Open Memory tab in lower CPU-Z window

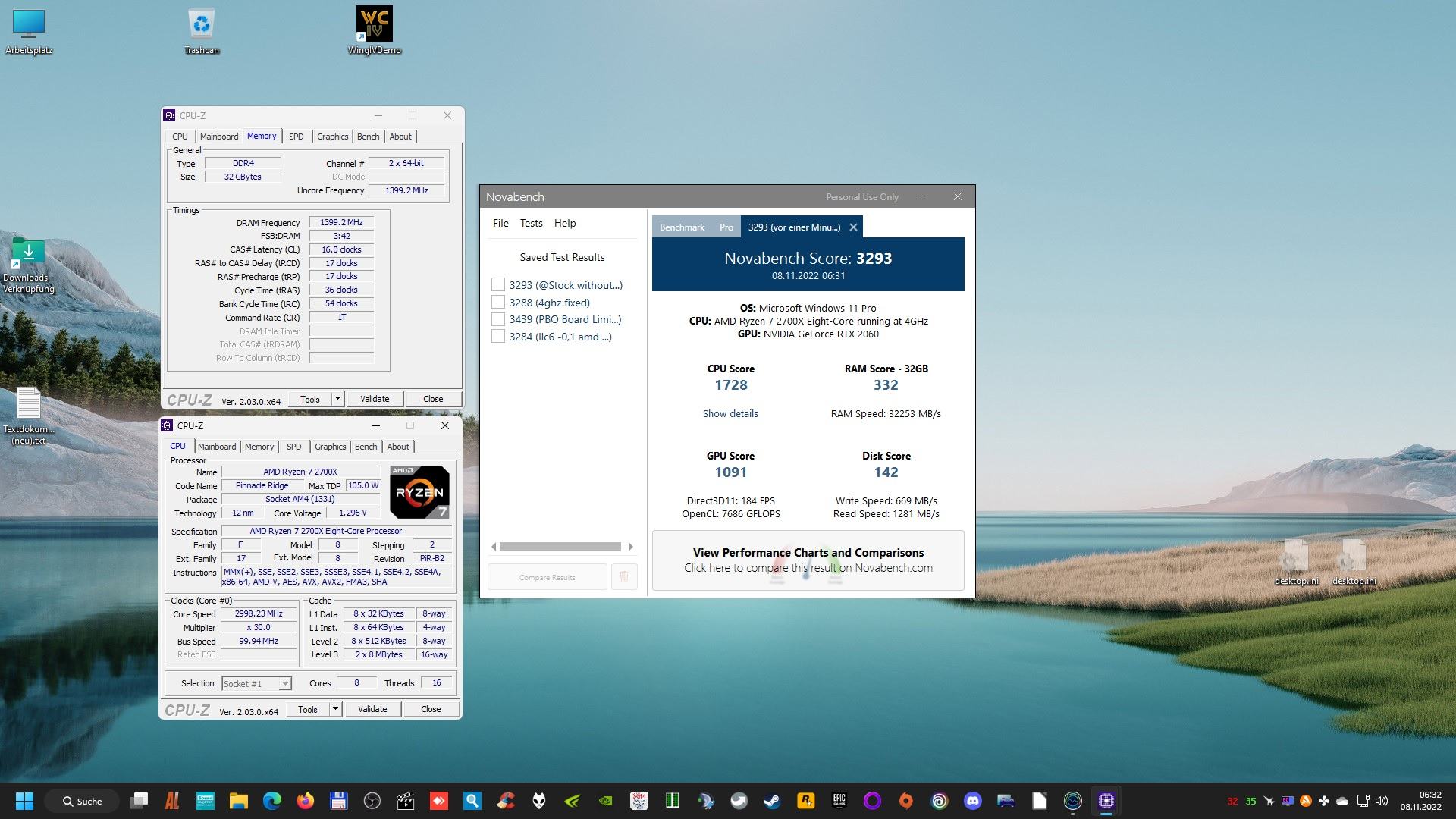(x=259, y=447)
